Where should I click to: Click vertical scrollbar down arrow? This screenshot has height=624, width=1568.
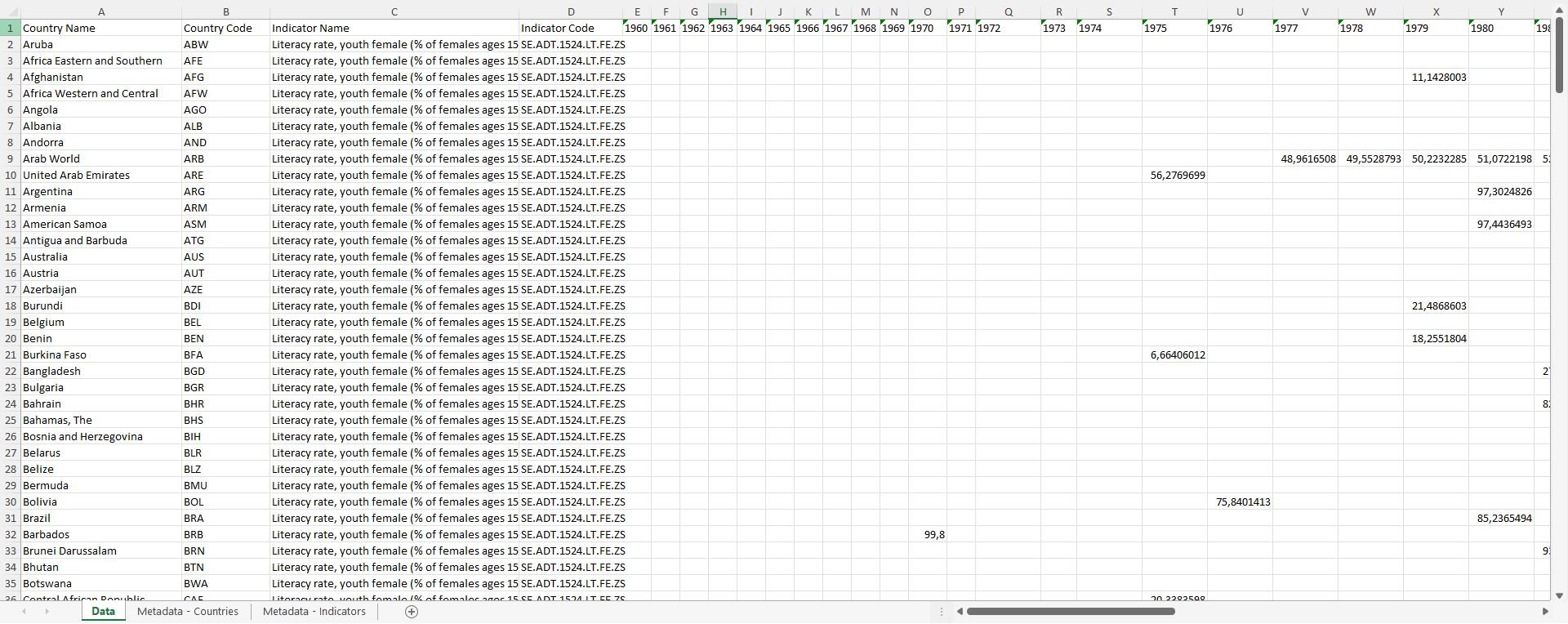point(1559,596)
